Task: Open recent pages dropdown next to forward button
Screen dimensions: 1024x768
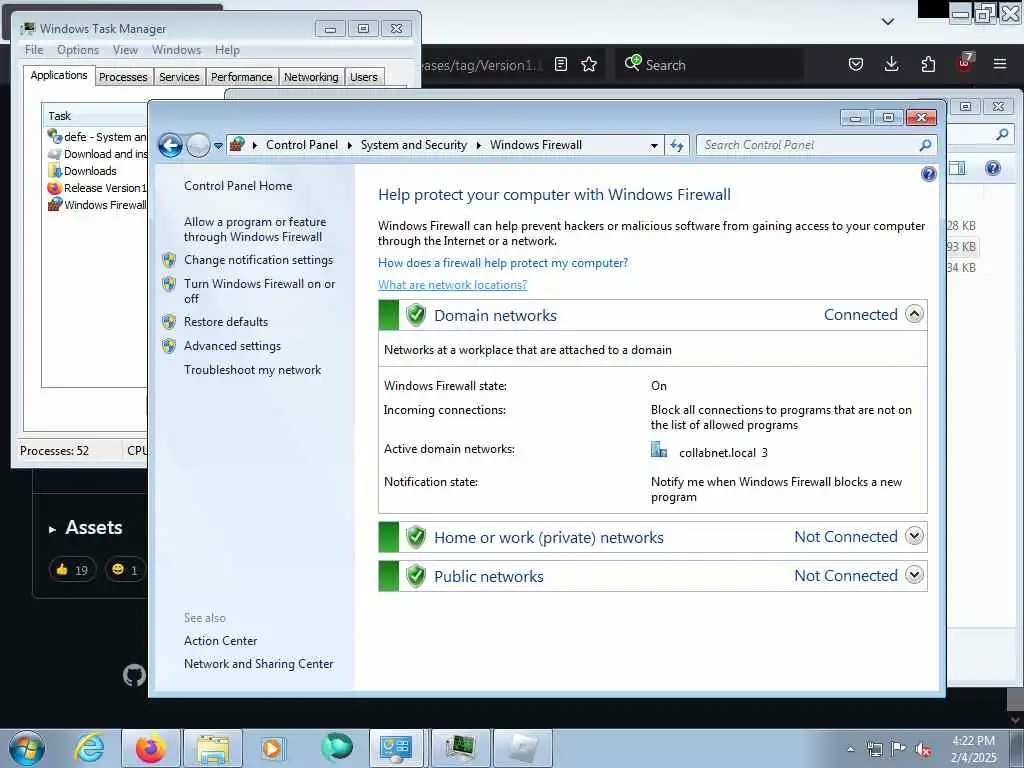Action: click(x=218, y=146)
